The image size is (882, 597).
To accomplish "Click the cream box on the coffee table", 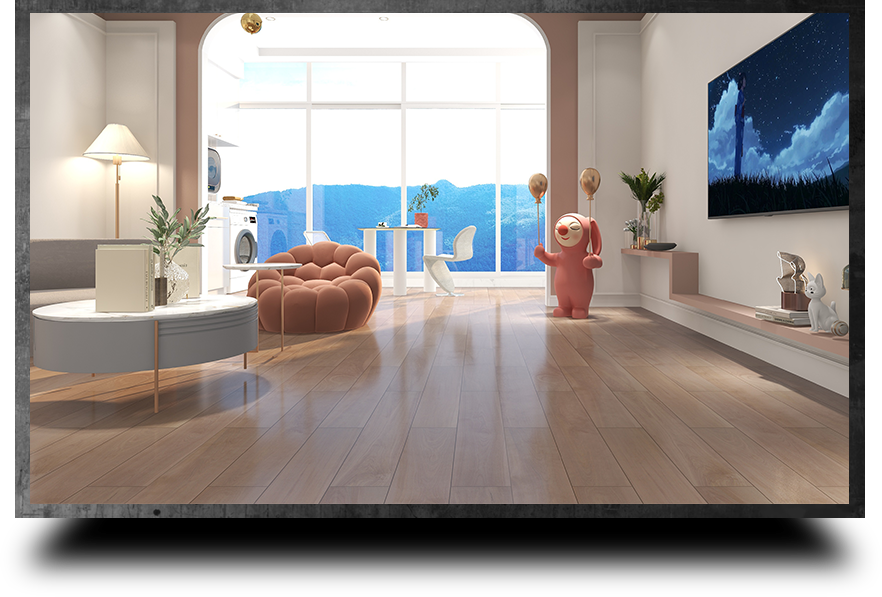I will 124,278.
